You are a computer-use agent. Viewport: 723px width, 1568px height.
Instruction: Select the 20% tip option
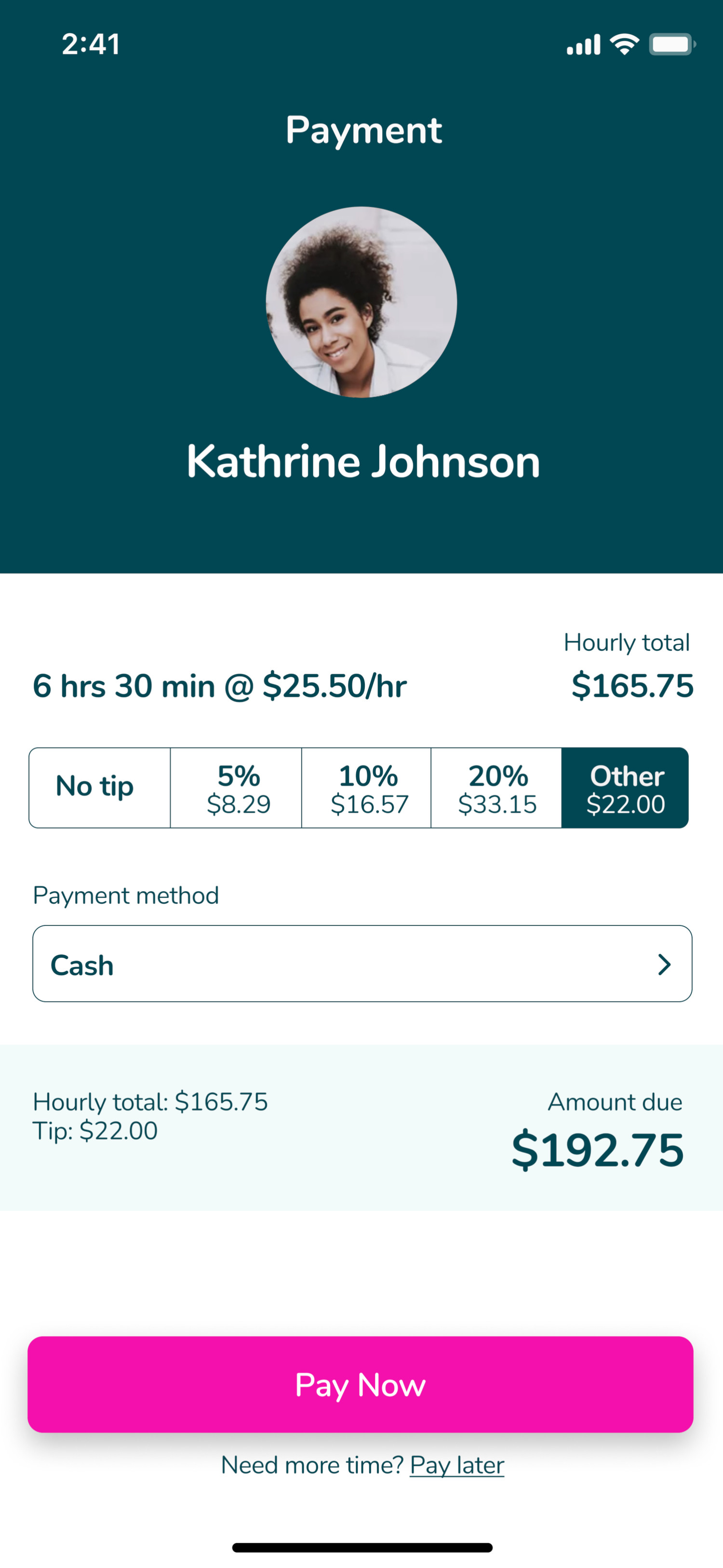tap(496, 787)
